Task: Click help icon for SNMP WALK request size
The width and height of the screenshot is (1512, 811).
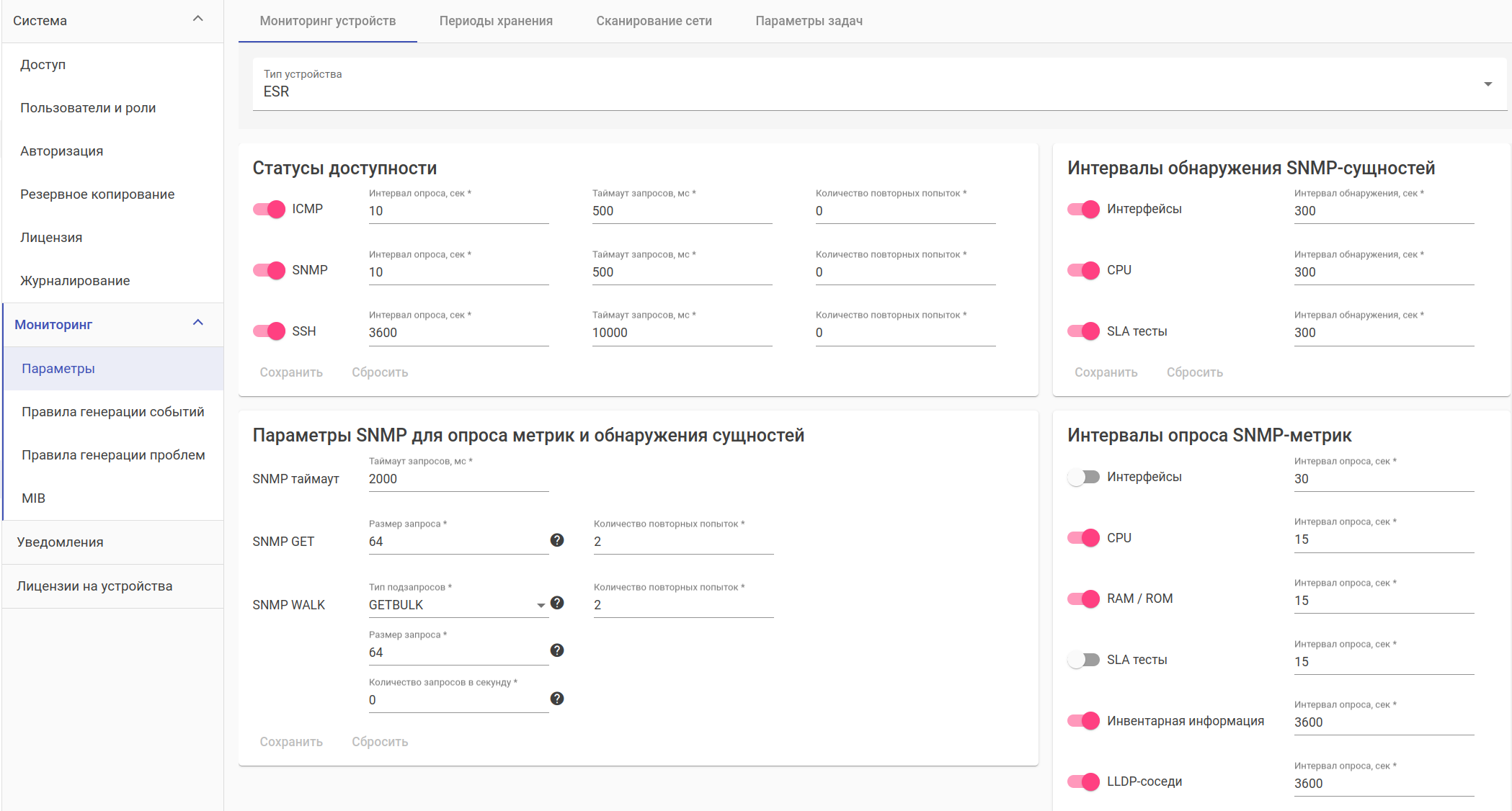Action: click(556, 650)
